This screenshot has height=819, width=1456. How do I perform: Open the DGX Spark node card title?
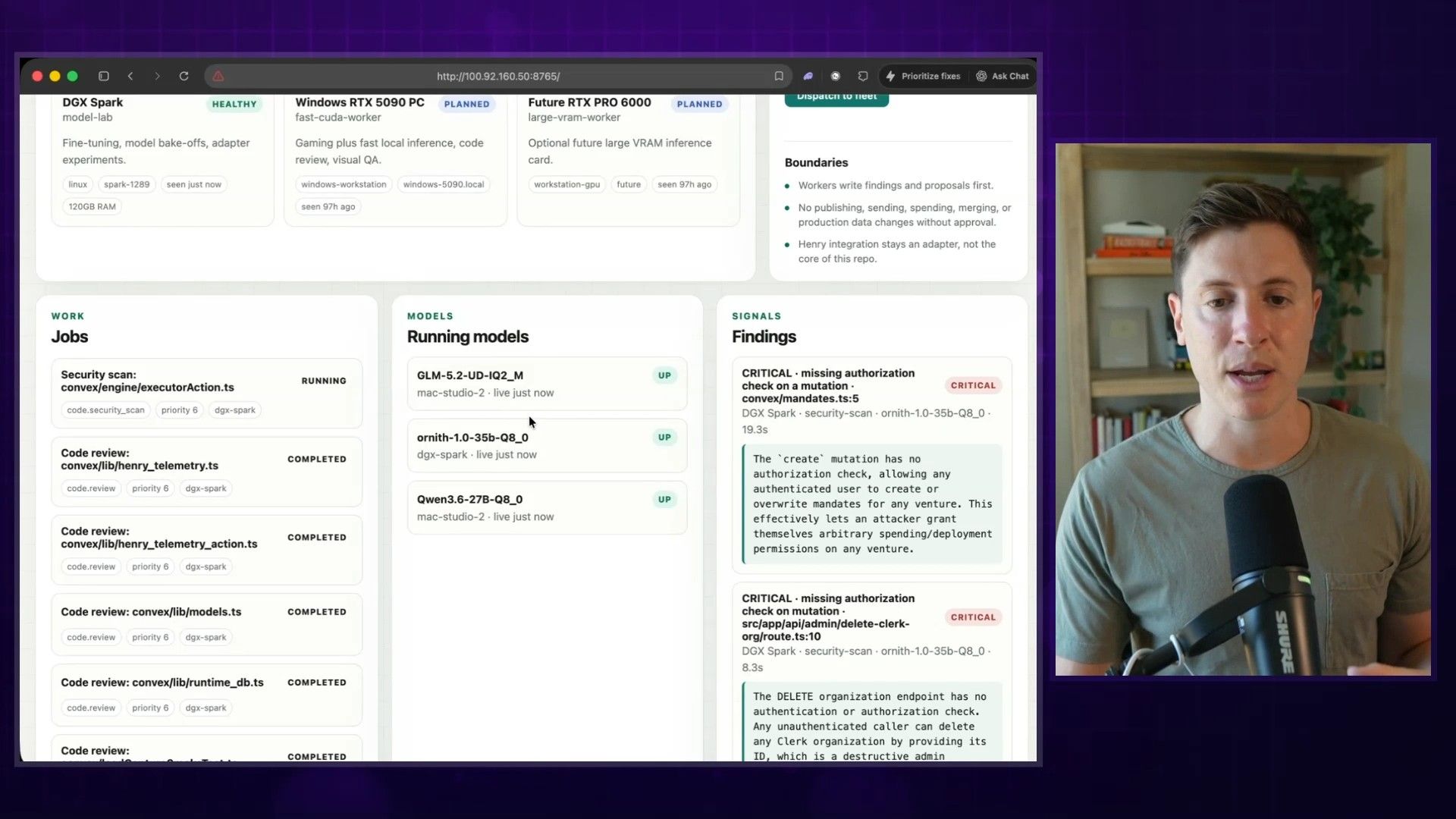93,102
